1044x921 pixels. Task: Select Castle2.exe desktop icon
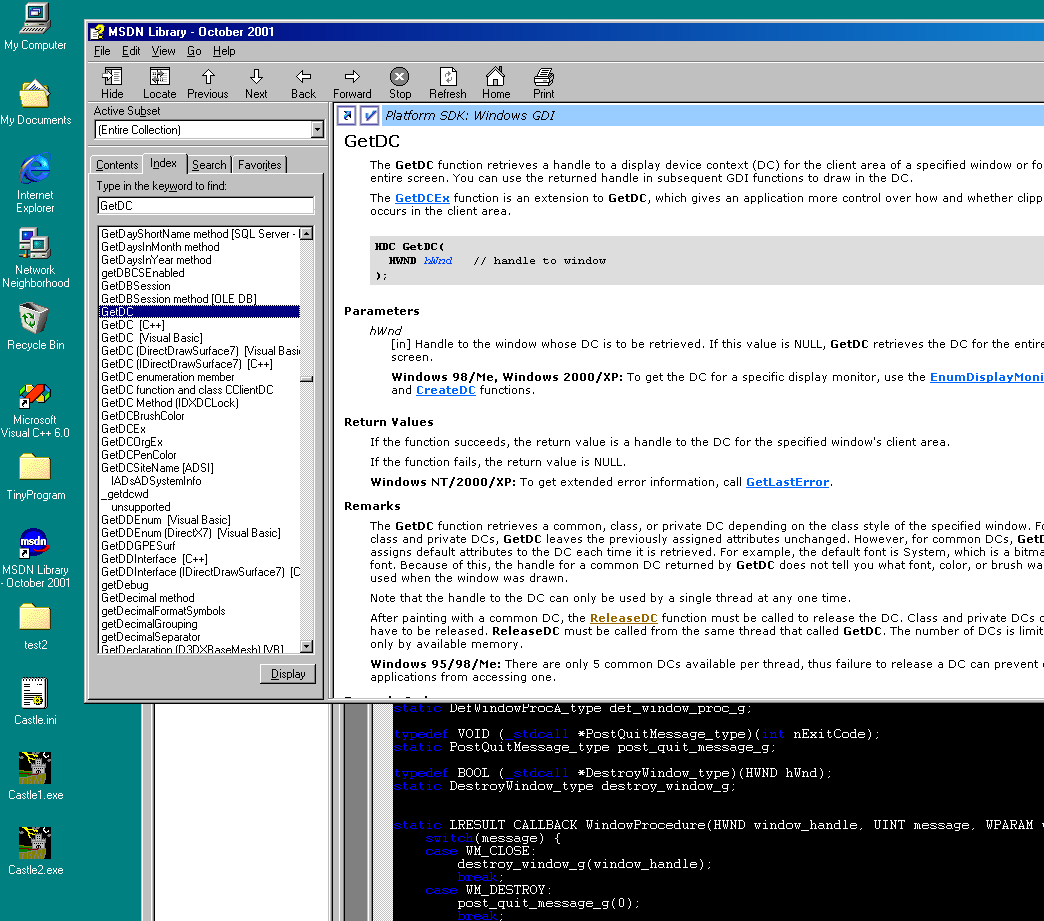point(35,852)
